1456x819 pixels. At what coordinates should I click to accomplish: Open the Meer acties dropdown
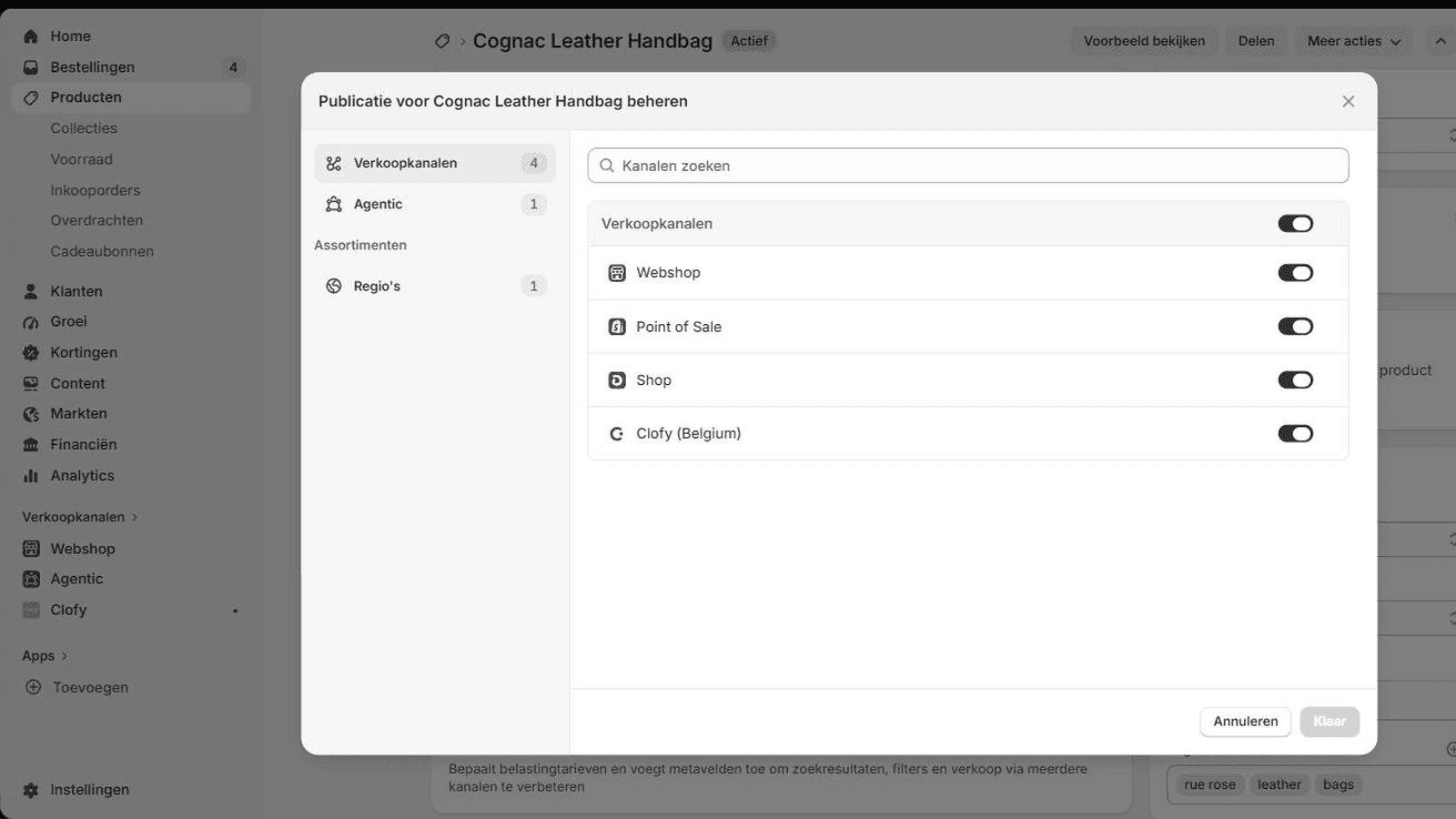tap(1353, 41)
